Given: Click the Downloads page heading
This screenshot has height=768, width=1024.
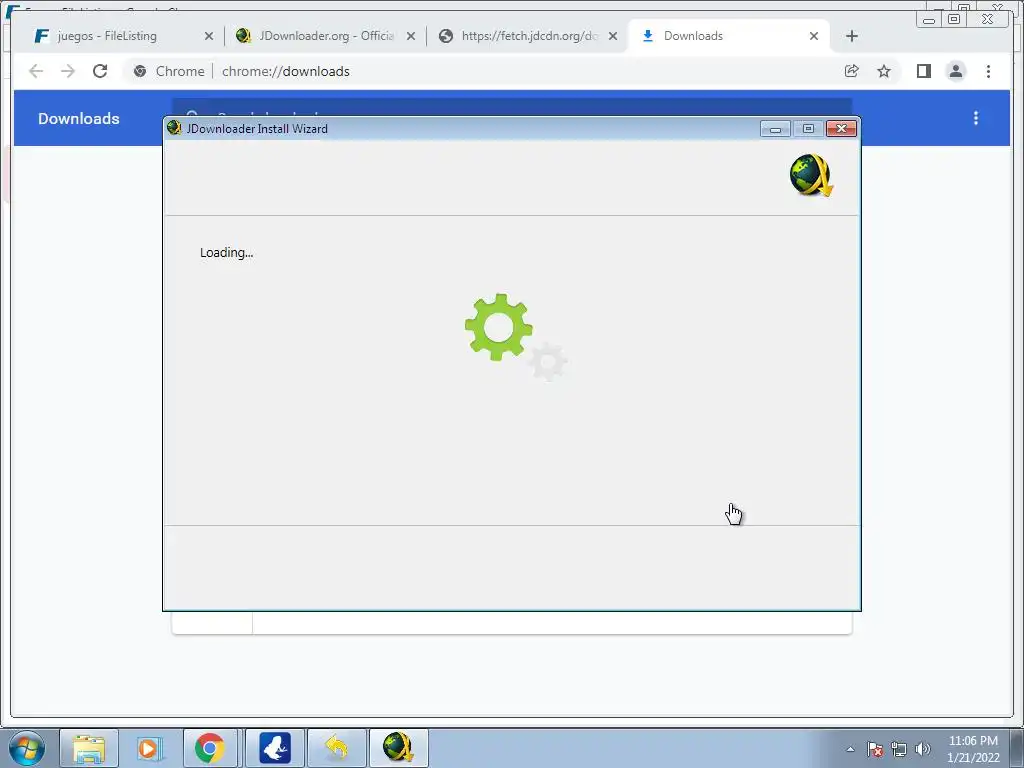Looking at the screenshot, I should (x=78, y=119).
